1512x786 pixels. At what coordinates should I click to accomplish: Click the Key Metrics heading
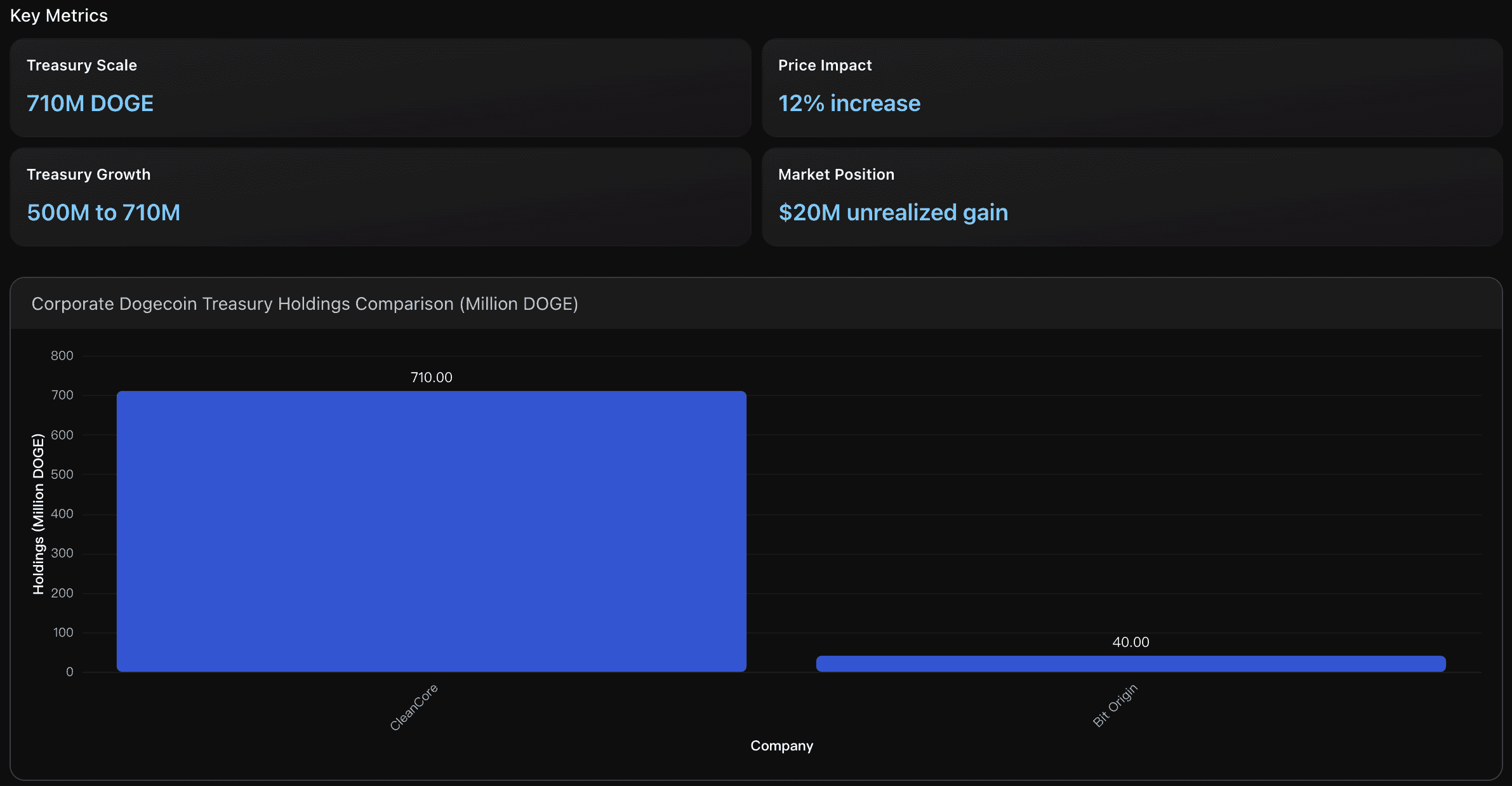[x=59, y=15]
